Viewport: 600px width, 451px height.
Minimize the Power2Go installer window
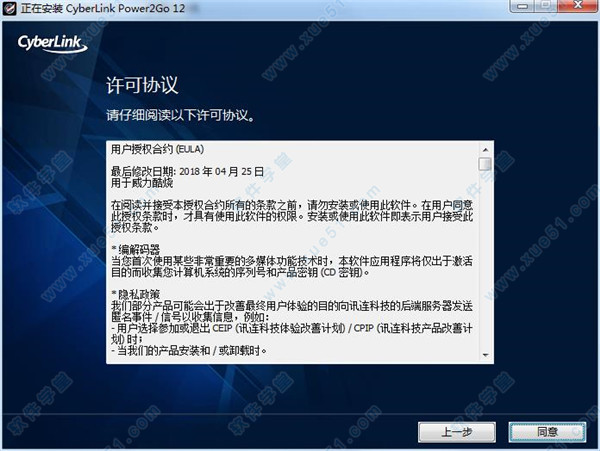(523, 6)
